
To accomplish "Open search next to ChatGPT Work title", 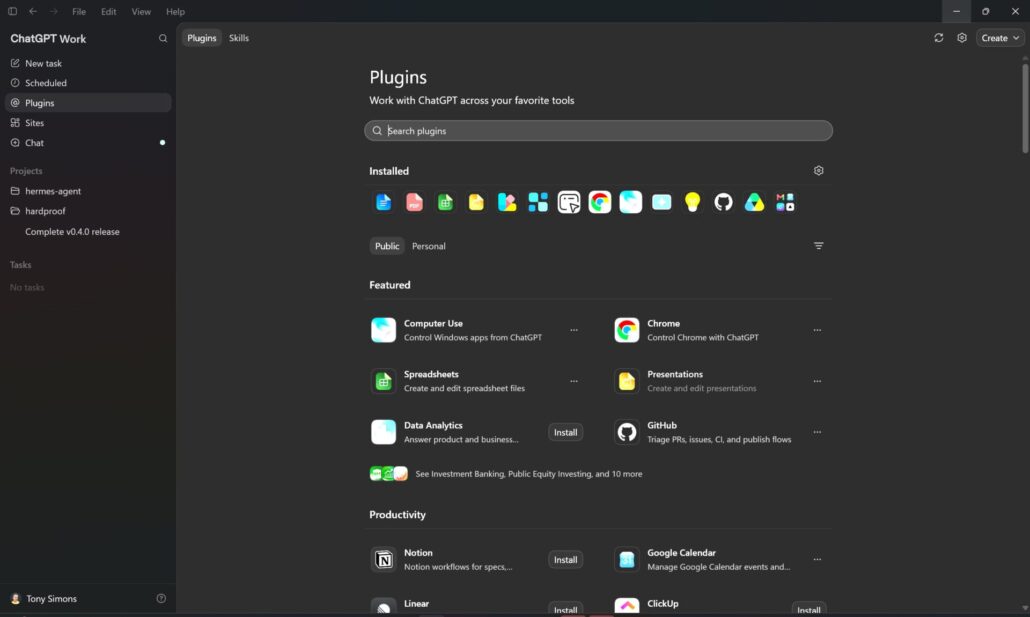I will point(163,39).
